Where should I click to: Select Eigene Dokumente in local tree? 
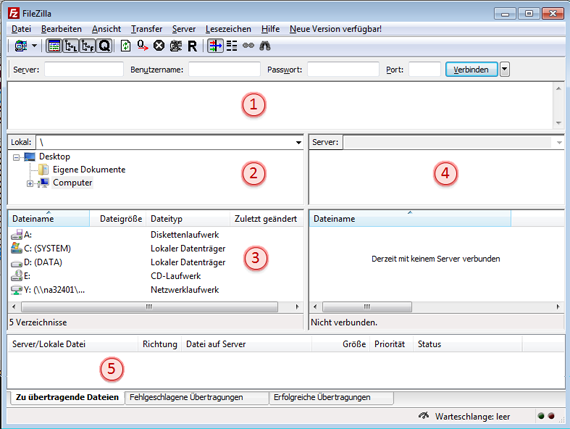[89, 169]
